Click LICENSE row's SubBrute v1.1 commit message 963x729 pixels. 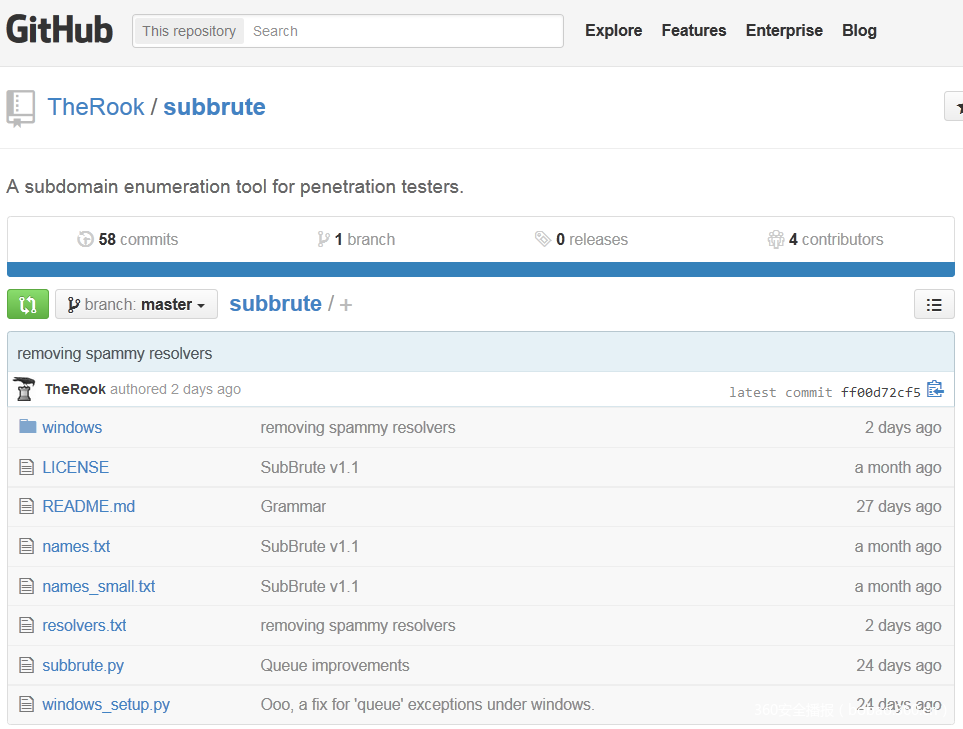(309, 467)
